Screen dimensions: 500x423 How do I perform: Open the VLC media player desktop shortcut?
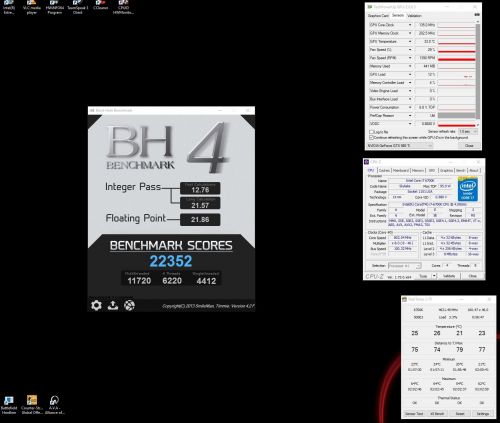coord(32,7)
